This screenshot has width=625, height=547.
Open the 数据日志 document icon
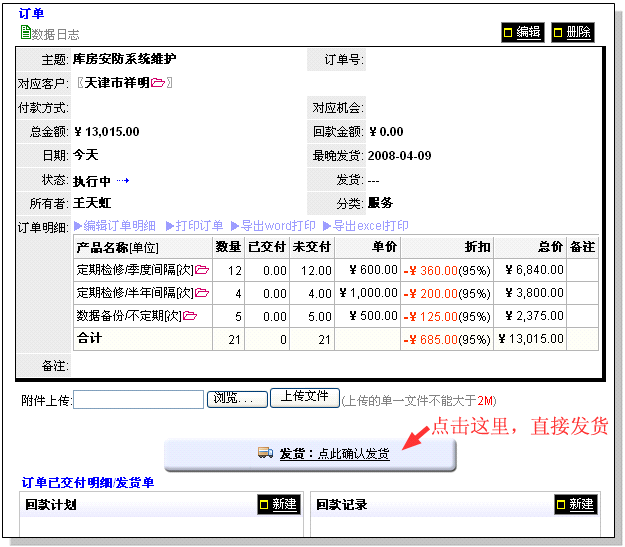[26, 33]
